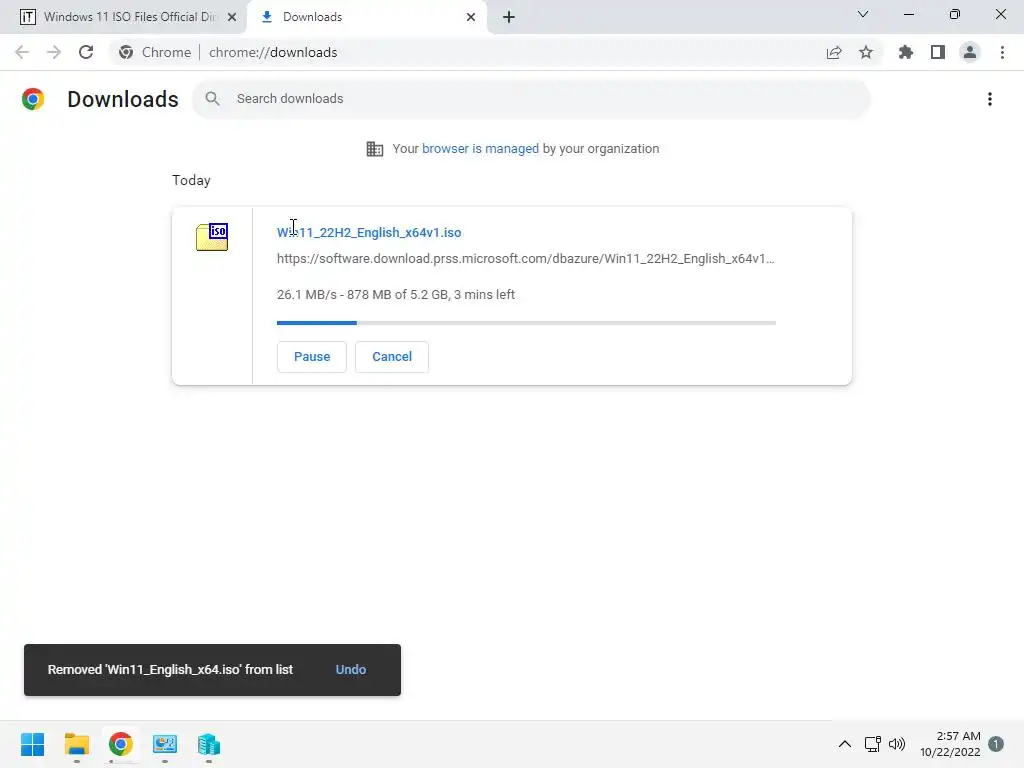Open the new tab plus button
Screen dimensions: 1024x768
509,17
